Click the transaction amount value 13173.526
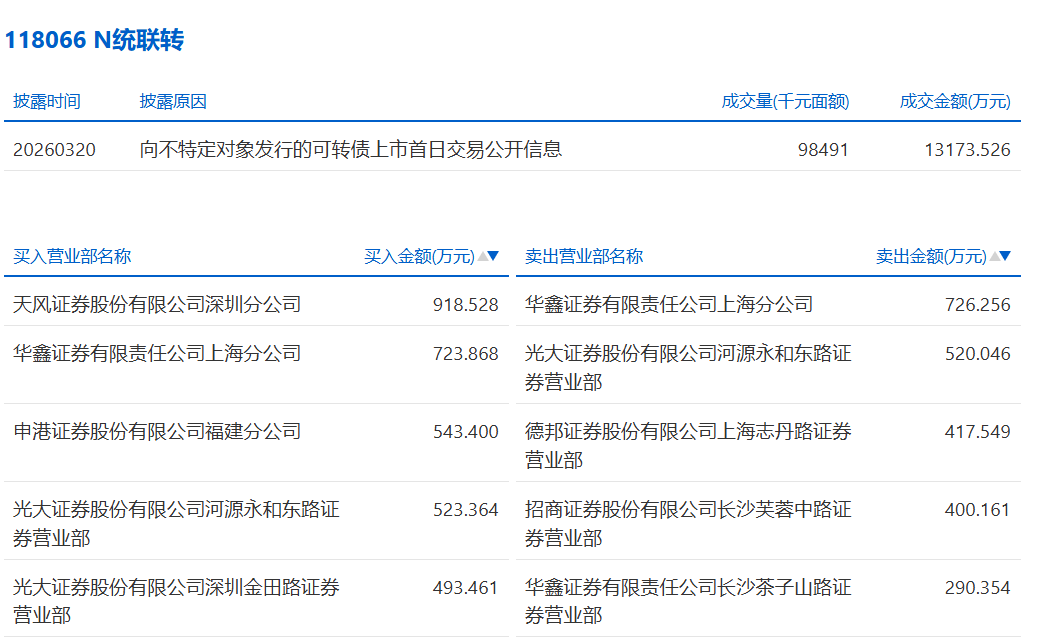1038x644 pixels. (967, 150)
